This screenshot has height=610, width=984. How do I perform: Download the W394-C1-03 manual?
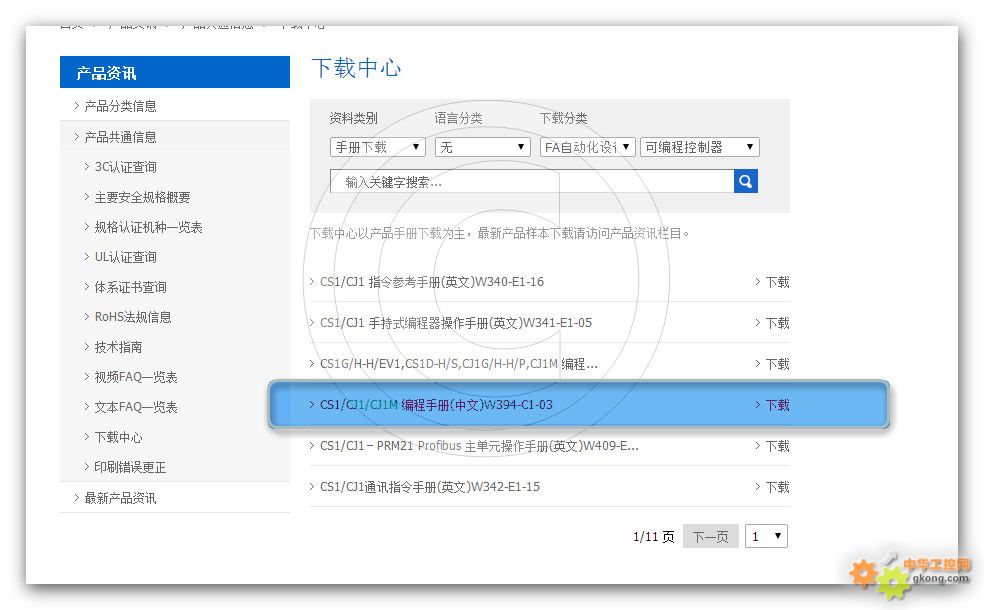[x=777, y=405]
